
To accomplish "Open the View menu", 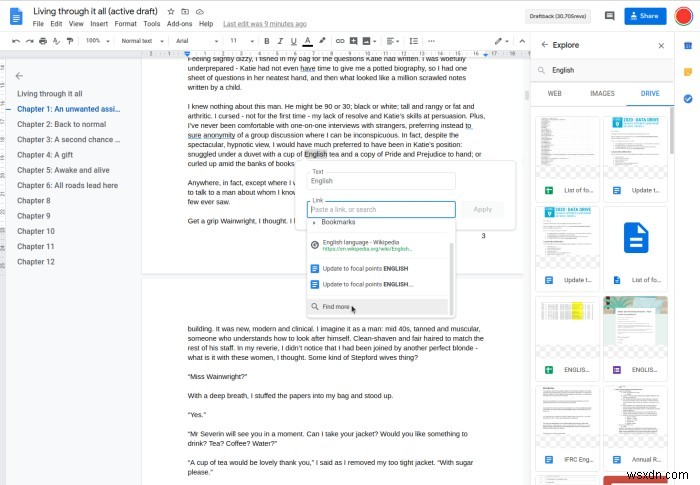I will (76, 24).
